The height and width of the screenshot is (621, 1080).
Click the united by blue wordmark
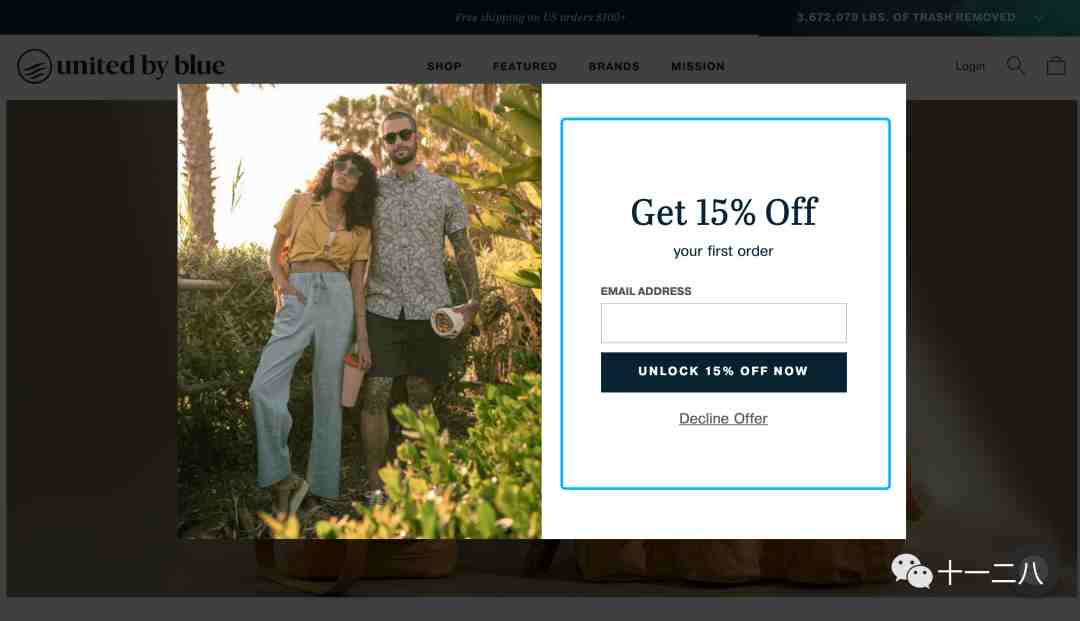pyautogui.click(x=141, y=65)
